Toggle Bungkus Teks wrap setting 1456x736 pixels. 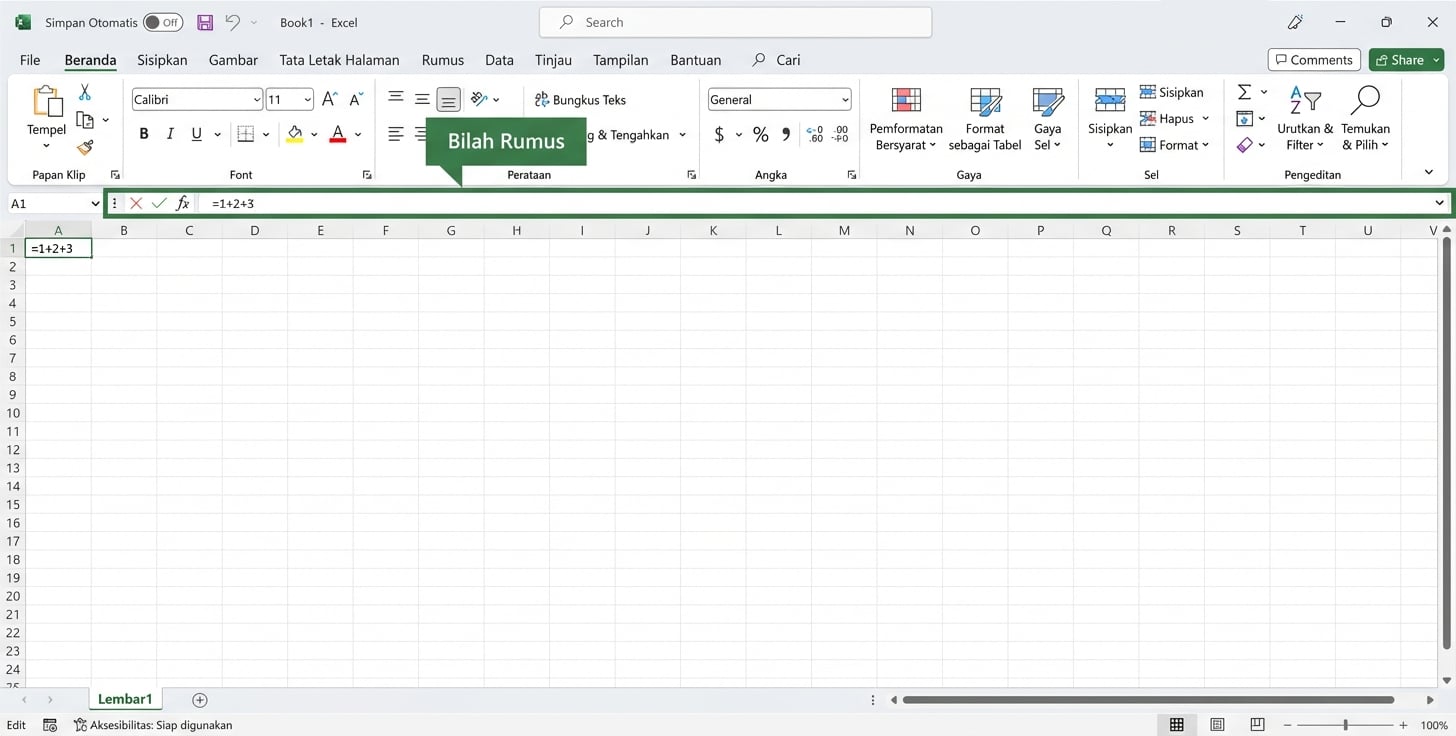580,100
